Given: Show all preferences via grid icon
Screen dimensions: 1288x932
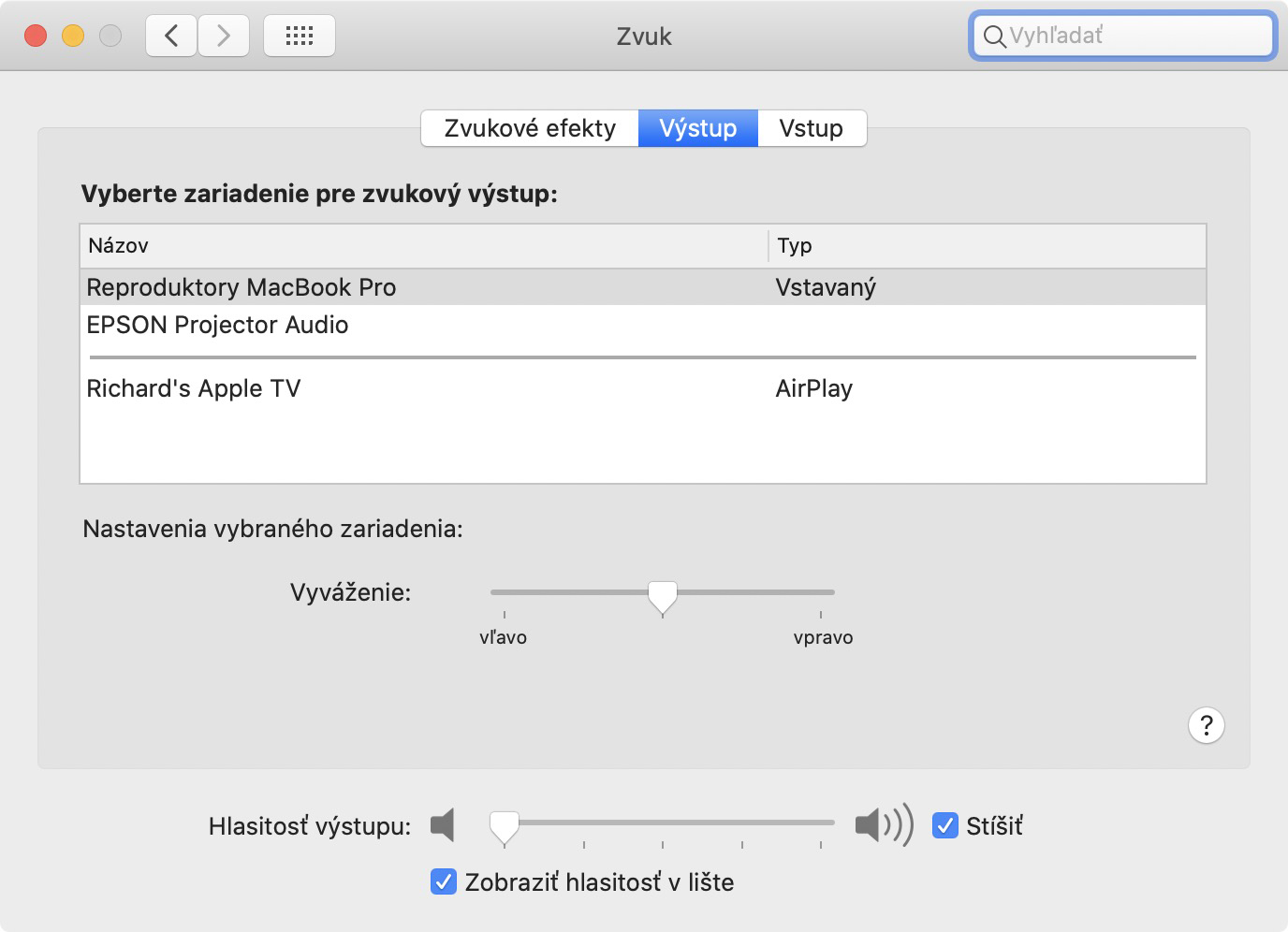Looking at the screenshot, I should point(300,36).
